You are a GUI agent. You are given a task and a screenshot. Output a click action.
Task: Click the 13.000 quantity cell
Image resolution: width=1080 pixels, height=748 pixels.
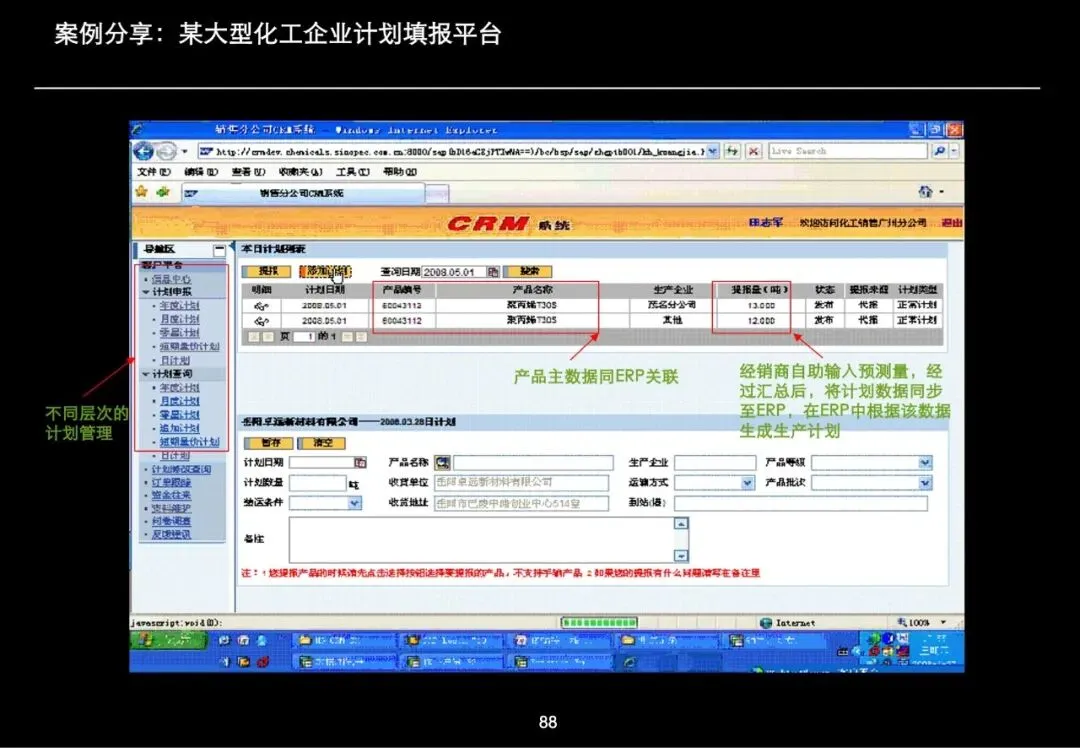point(761,306)
